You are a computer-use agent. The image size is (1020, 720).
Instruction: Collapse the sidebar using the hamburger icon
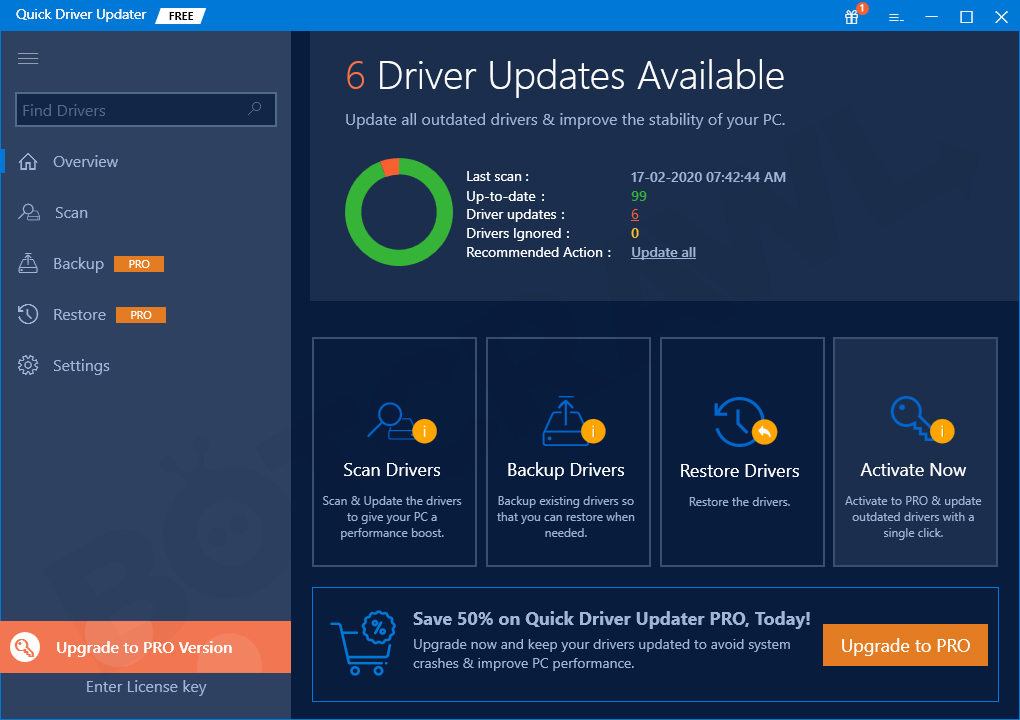(28, 58)
